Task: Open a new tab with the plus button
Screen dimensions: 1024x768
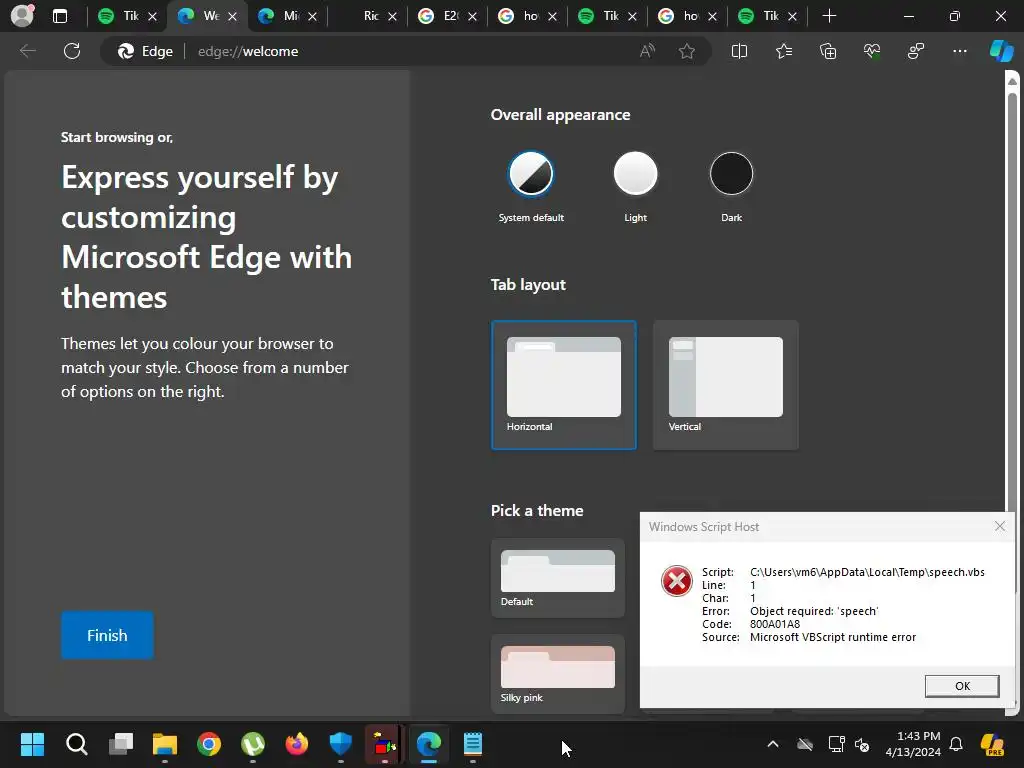Action: coord(829,16)
